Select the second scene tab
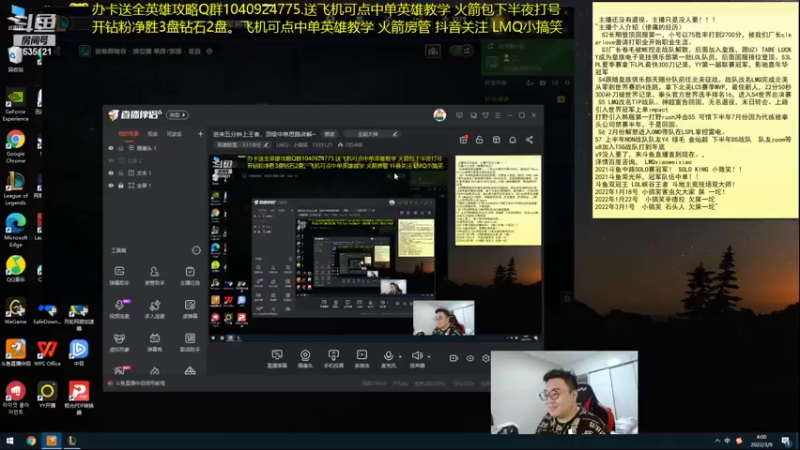The width and height of the screenshot is (800, 450). [x=153, y=134]
